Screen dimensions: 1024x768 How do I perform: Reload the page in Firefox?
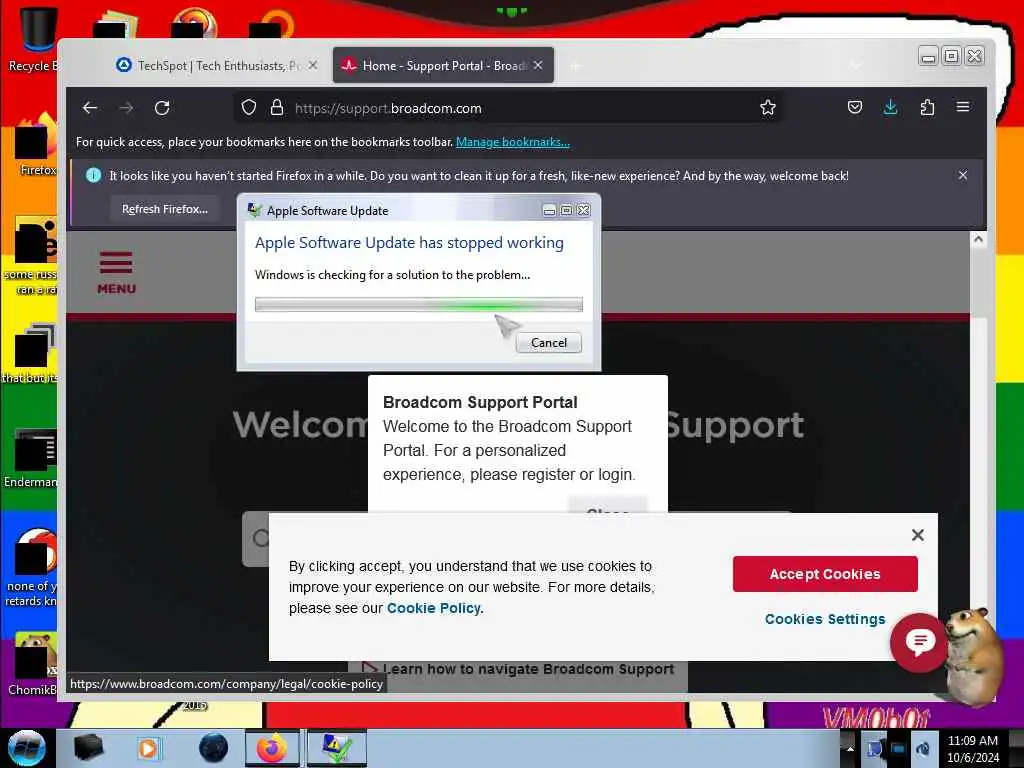click(162, 108)
